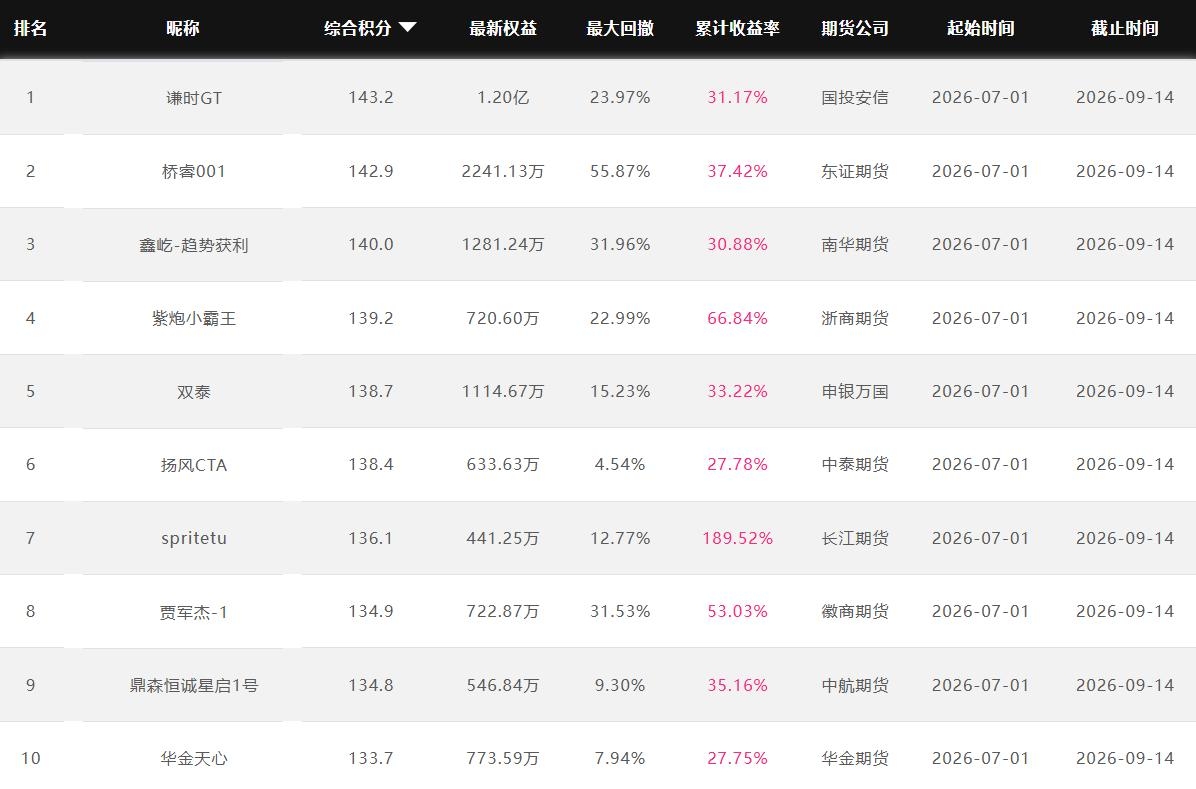1196x789 pixels.
Task: Open the 桥睿001 trader profile
Action: [x=194, y=171]
